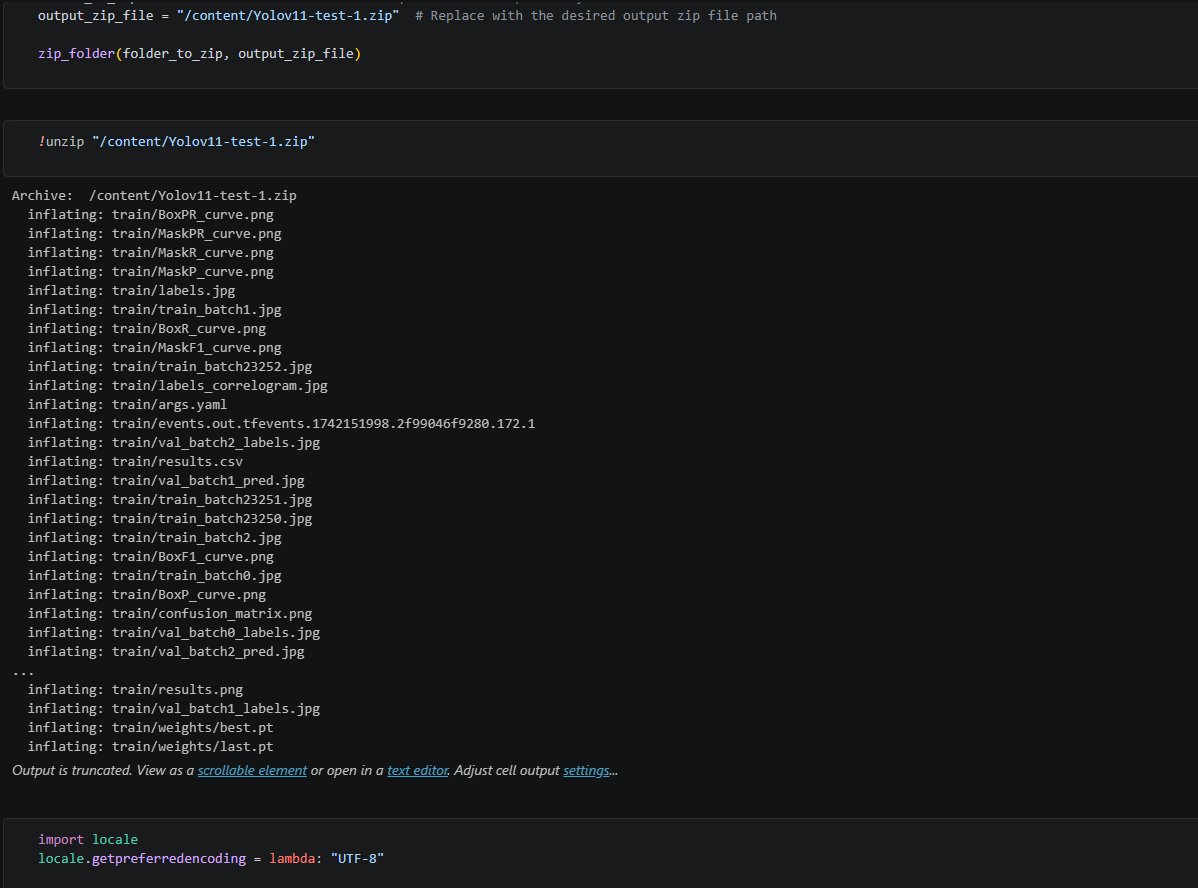Select train/train_batch23250.jpg output line
1198x888 pixels.
tap(170, 519)
